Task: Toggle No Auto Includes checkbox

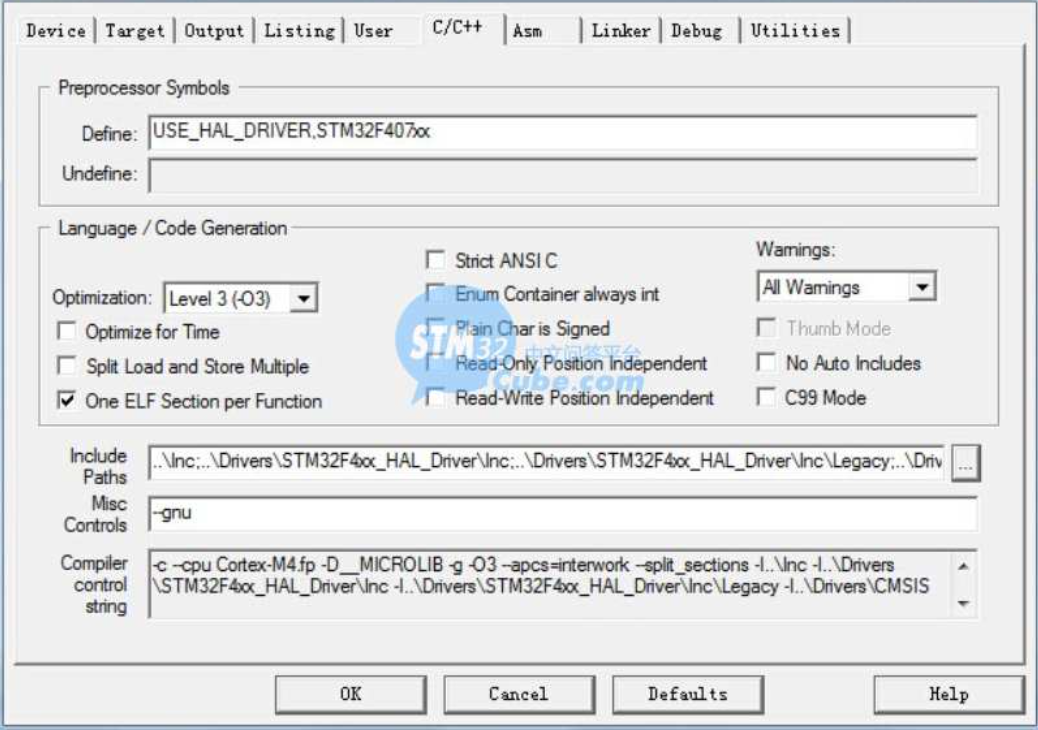Action: tap(767, 363)
